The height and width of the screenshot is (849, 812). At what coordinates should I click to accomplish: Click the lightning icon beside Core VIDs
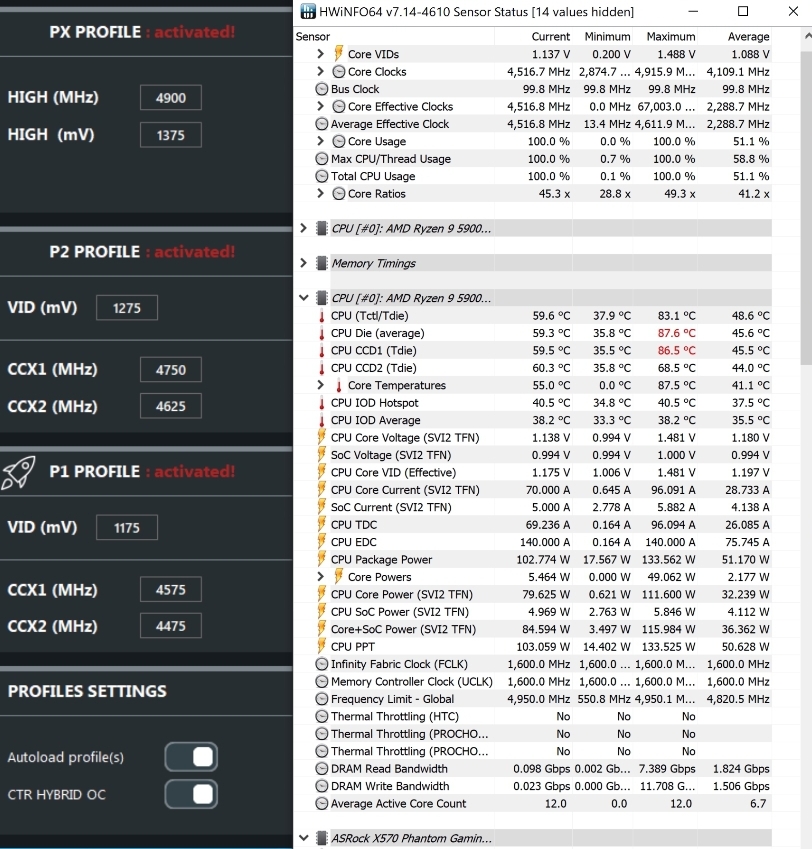pos(338,54)
